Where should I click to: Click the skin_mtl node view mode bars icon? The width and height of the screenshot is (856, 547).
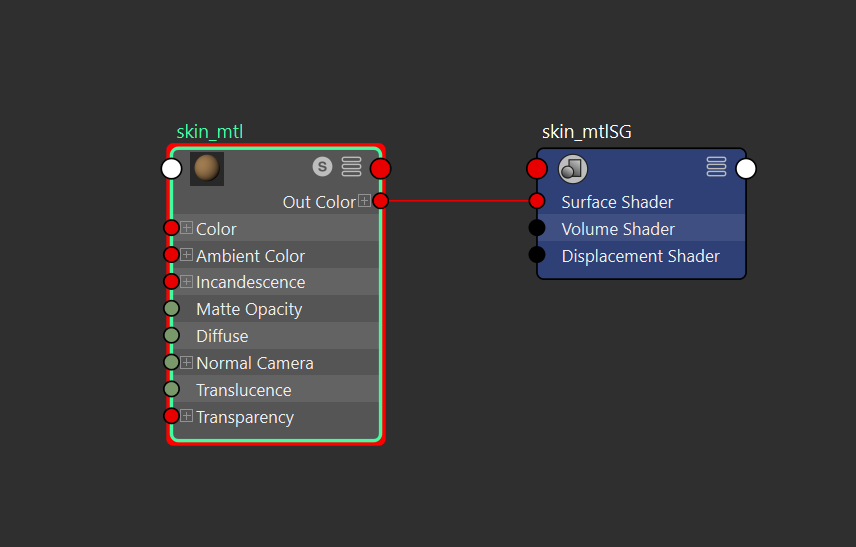pos(352,167)
